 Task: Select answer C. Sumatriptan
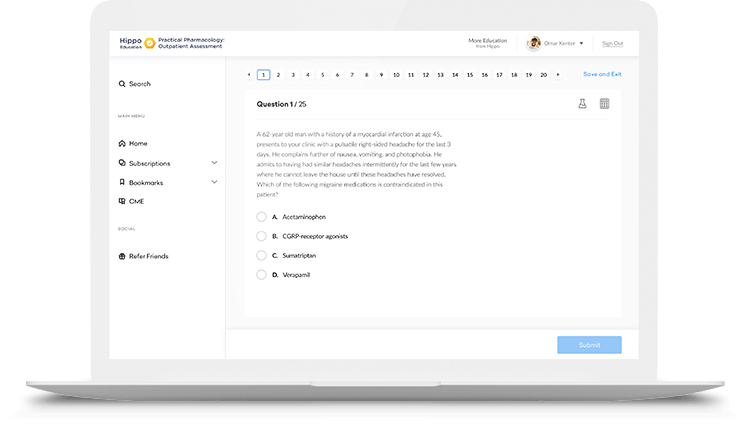(x=261, y=255)
